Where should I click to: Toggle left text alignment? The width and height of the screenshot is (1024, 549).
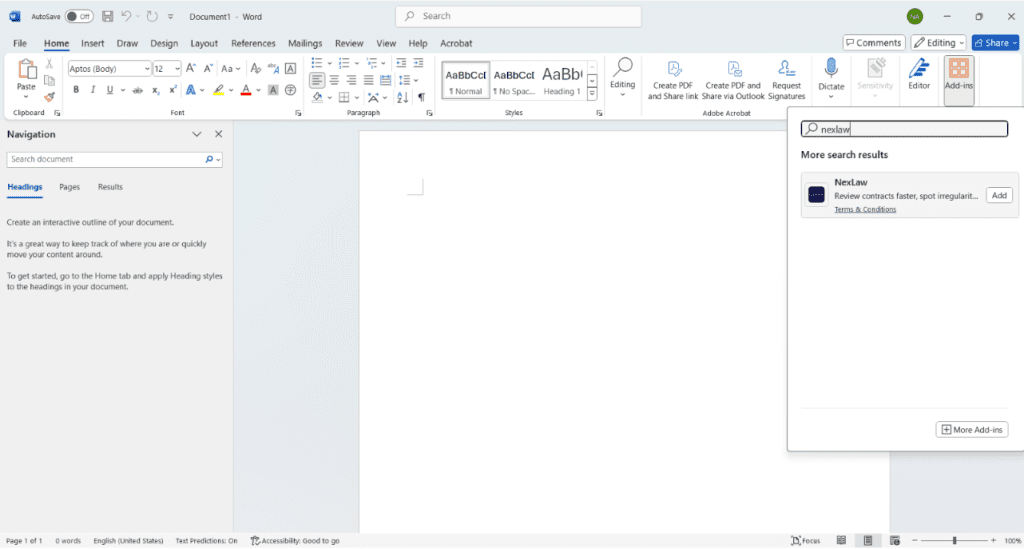coord(317,80)
